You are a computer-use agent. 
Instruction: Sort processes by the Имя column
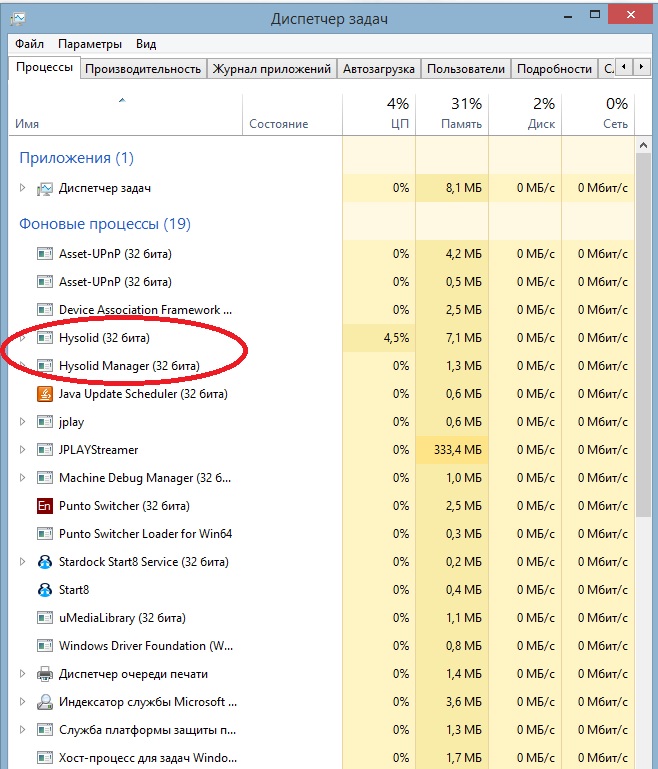point(126,115)
